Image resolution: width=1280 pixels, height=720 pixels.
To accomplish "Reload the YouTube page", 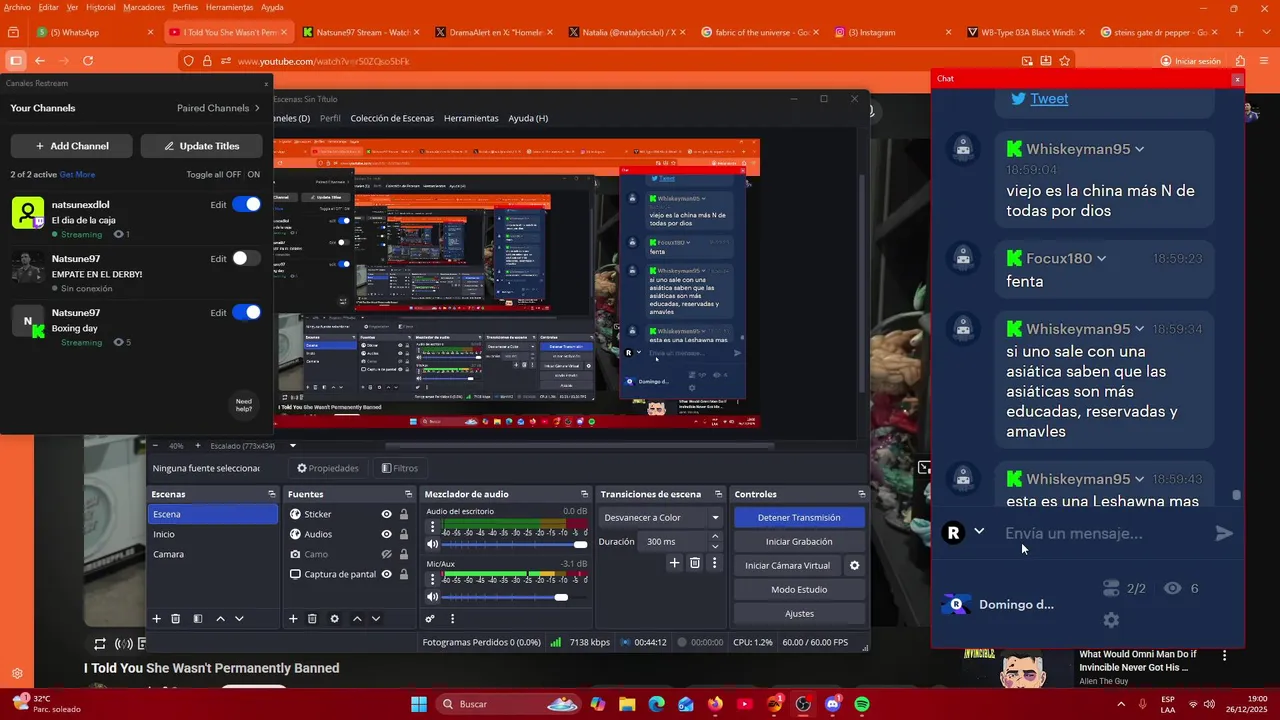I will click(x=88, y=61).
